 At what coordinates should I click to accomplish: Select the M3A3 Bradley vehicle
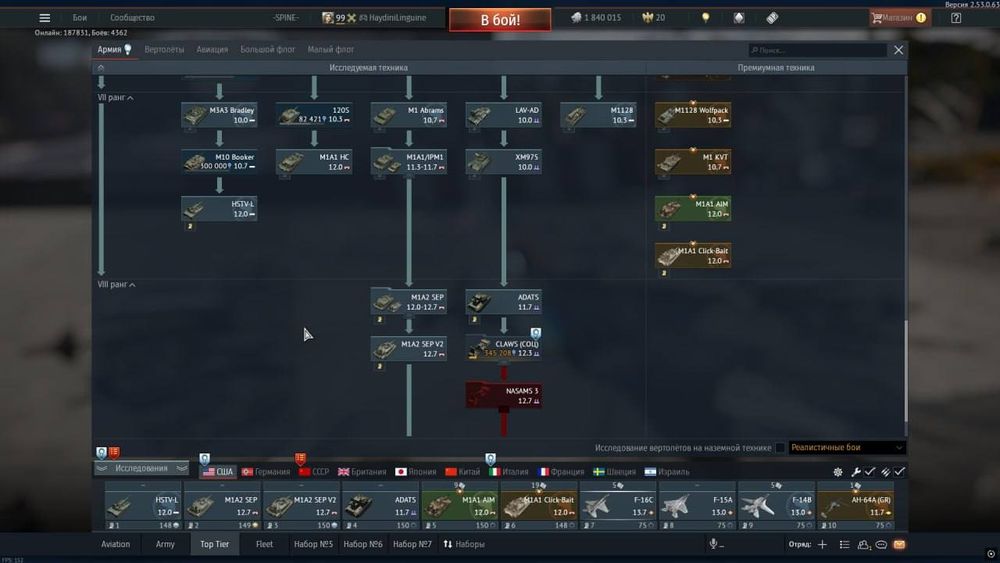tap(219, 115)
